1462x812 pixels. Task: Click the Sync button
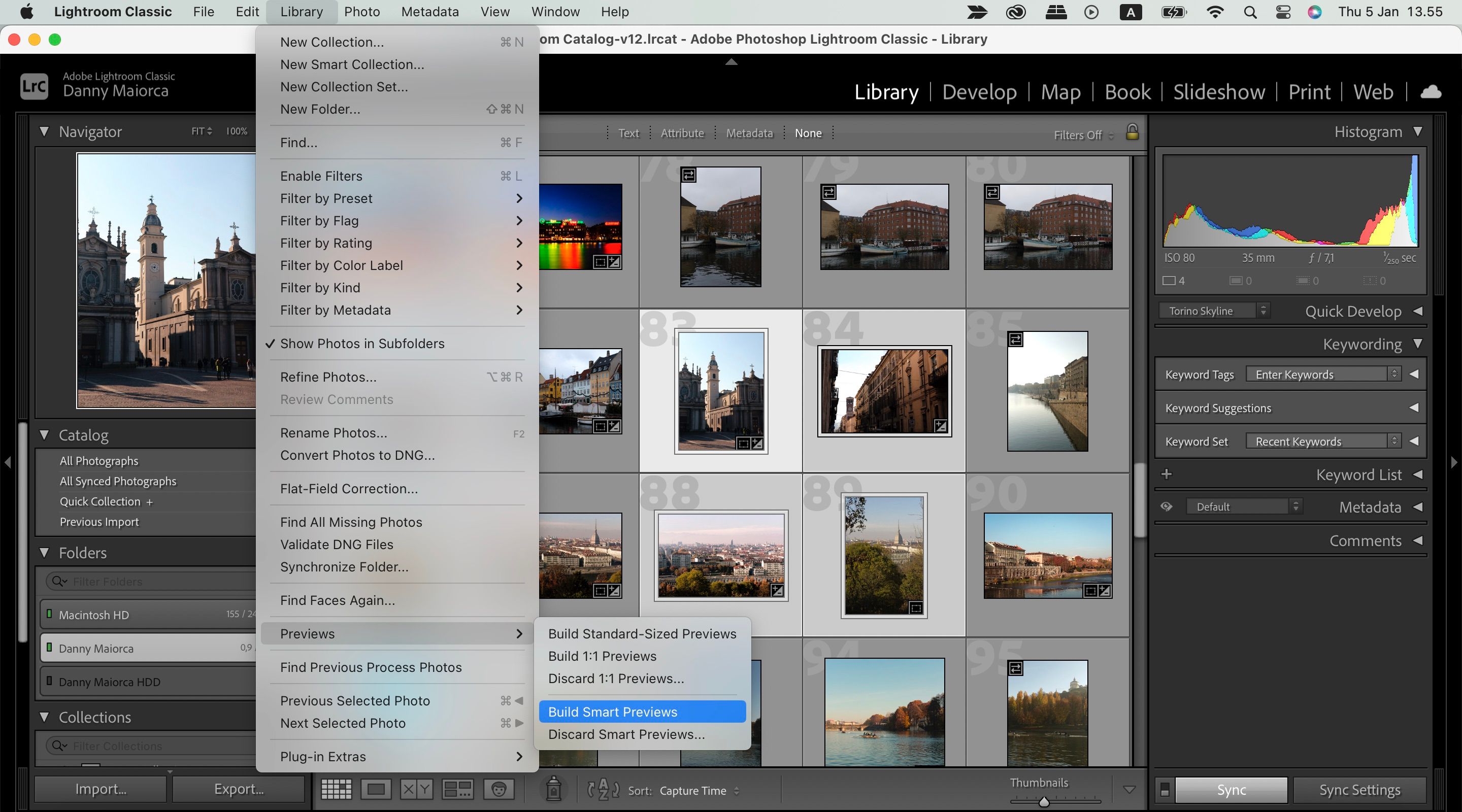(x=1231, y=789)
